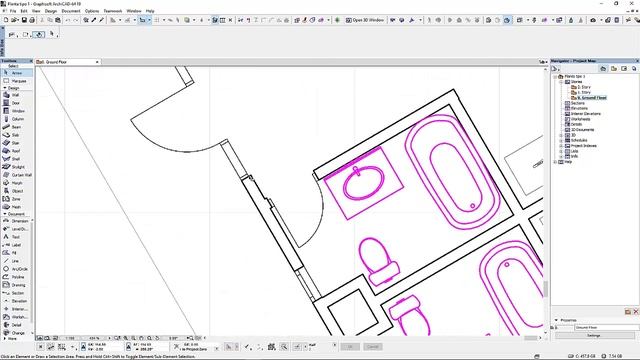Open the Edit menu
Image resolution: width=640 pixels, height=360 pixels.
(24, 11)
